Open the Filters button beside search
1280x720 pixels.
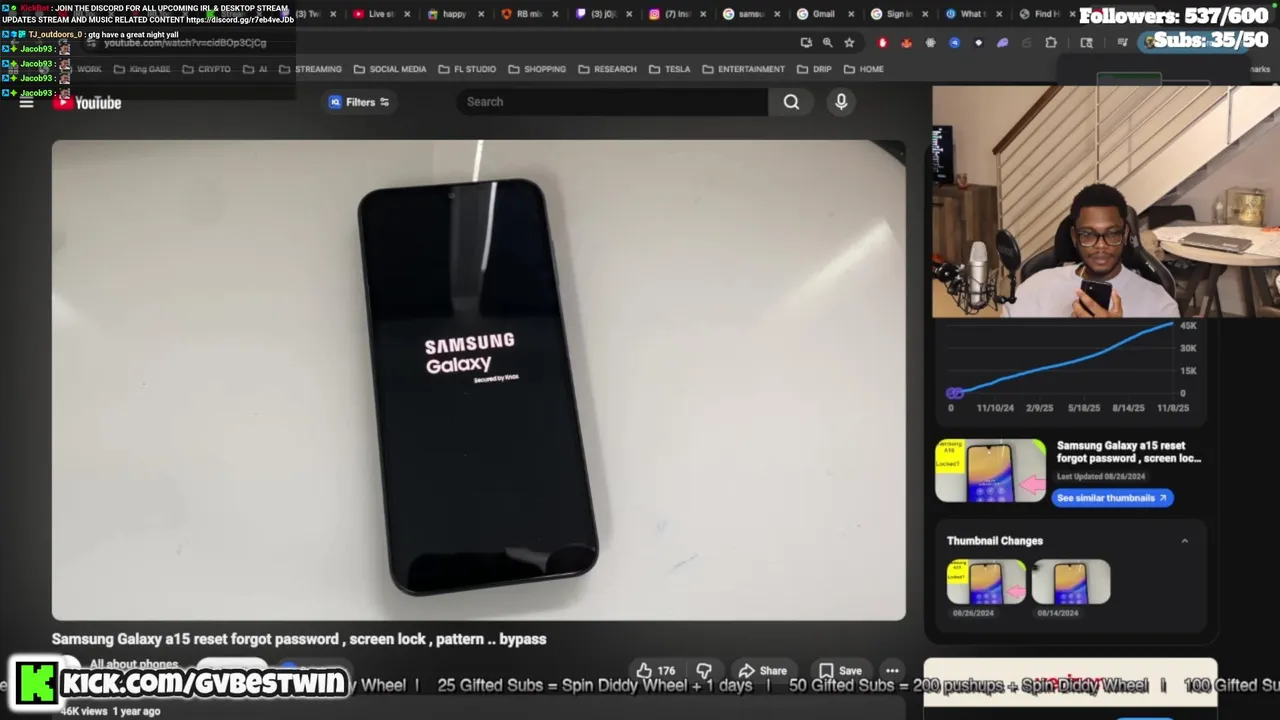coord(359,102)
